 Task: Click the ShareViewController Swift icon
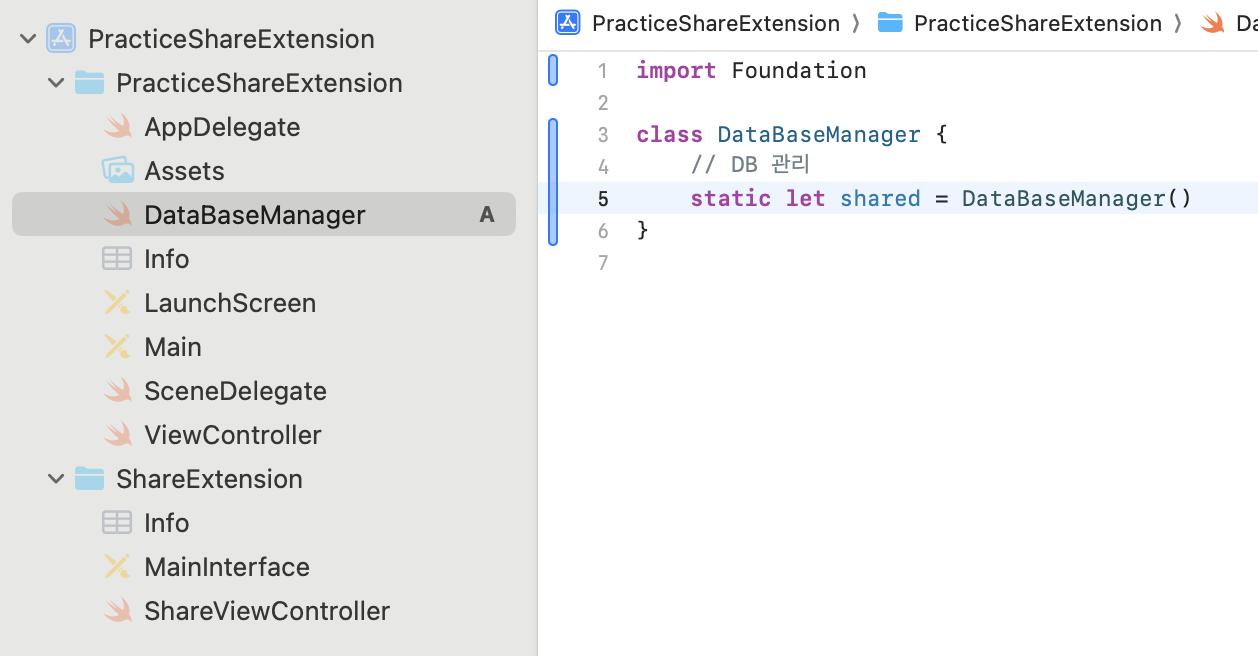pos(118,611)
